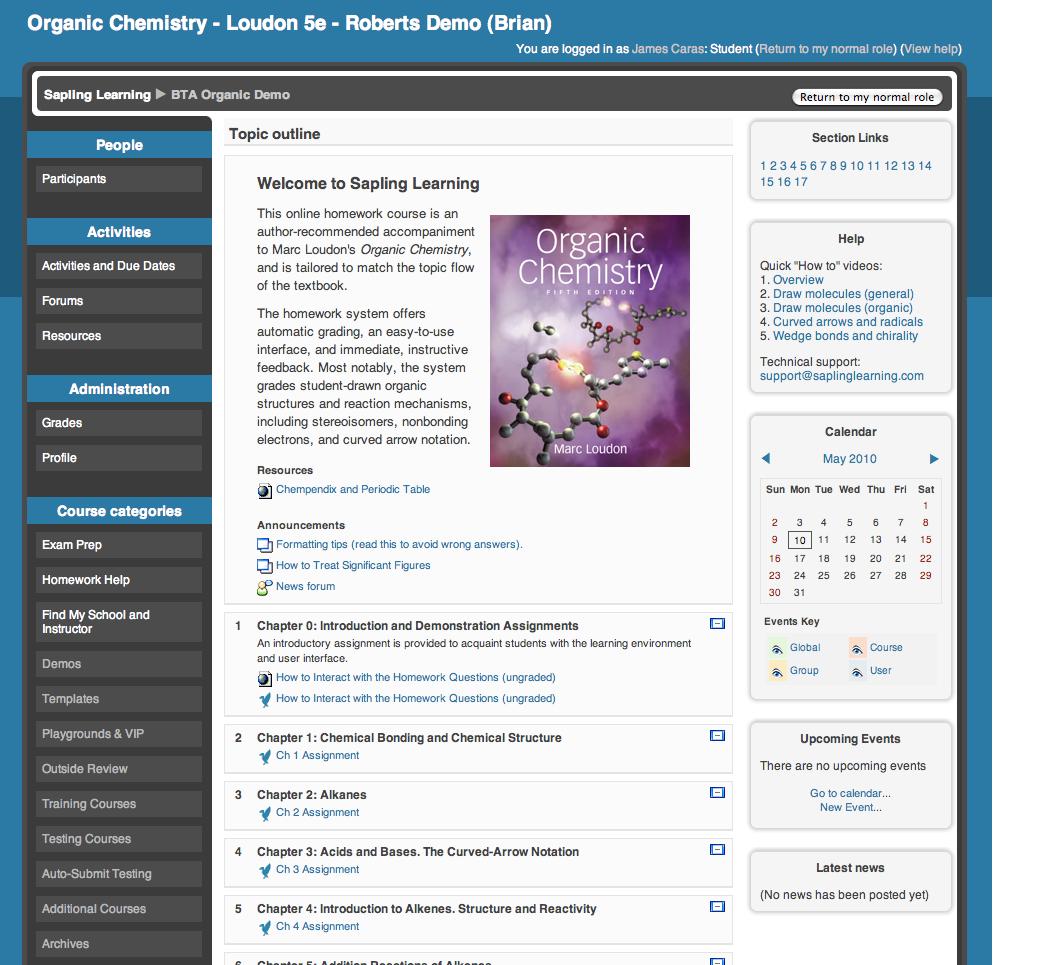Select day 10 in the calendar

click(799, 540)
